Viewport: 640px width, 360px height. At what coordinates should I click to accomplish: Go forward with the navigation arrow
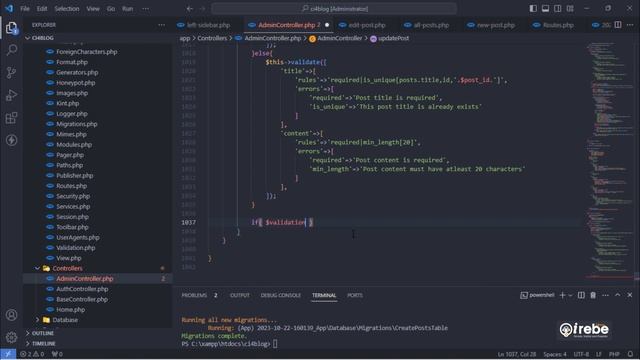point(202,9)
